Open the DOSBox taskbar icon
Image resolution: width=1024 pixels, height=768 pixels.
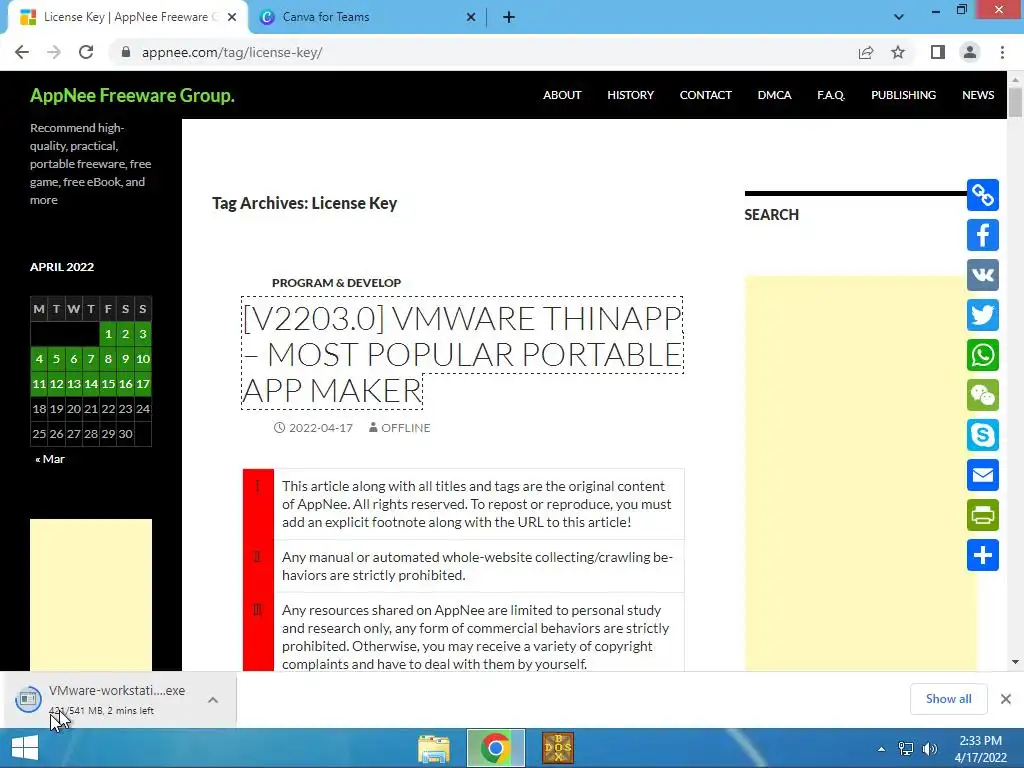click(x=558, y=748)
